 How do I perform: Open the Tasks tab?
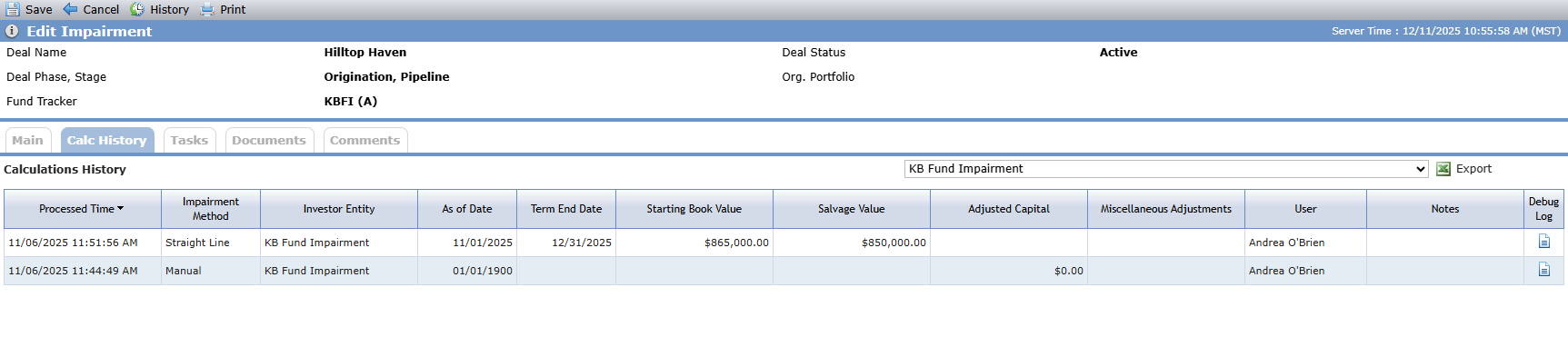(189, 140)
